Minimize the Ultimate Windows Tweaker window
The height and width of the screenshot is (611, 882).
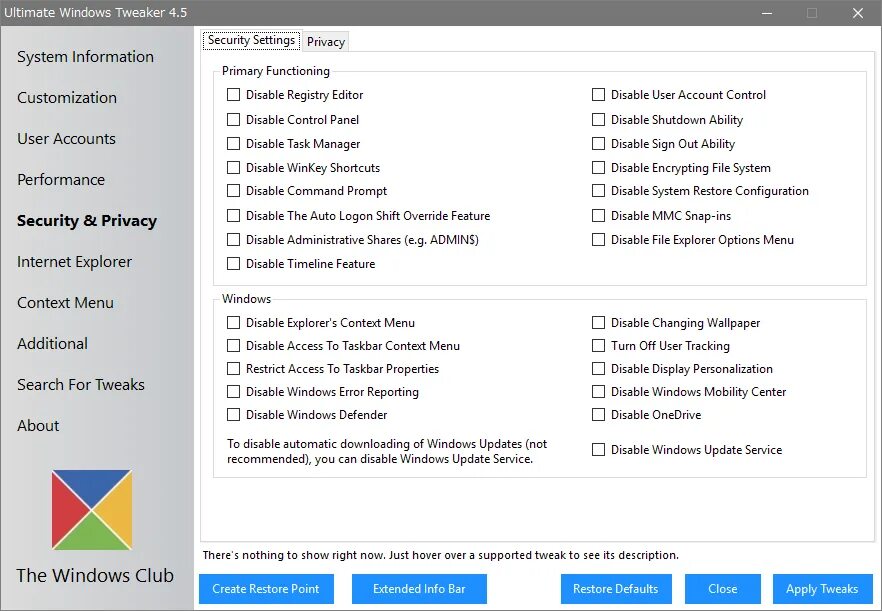(x=767, y=12)
